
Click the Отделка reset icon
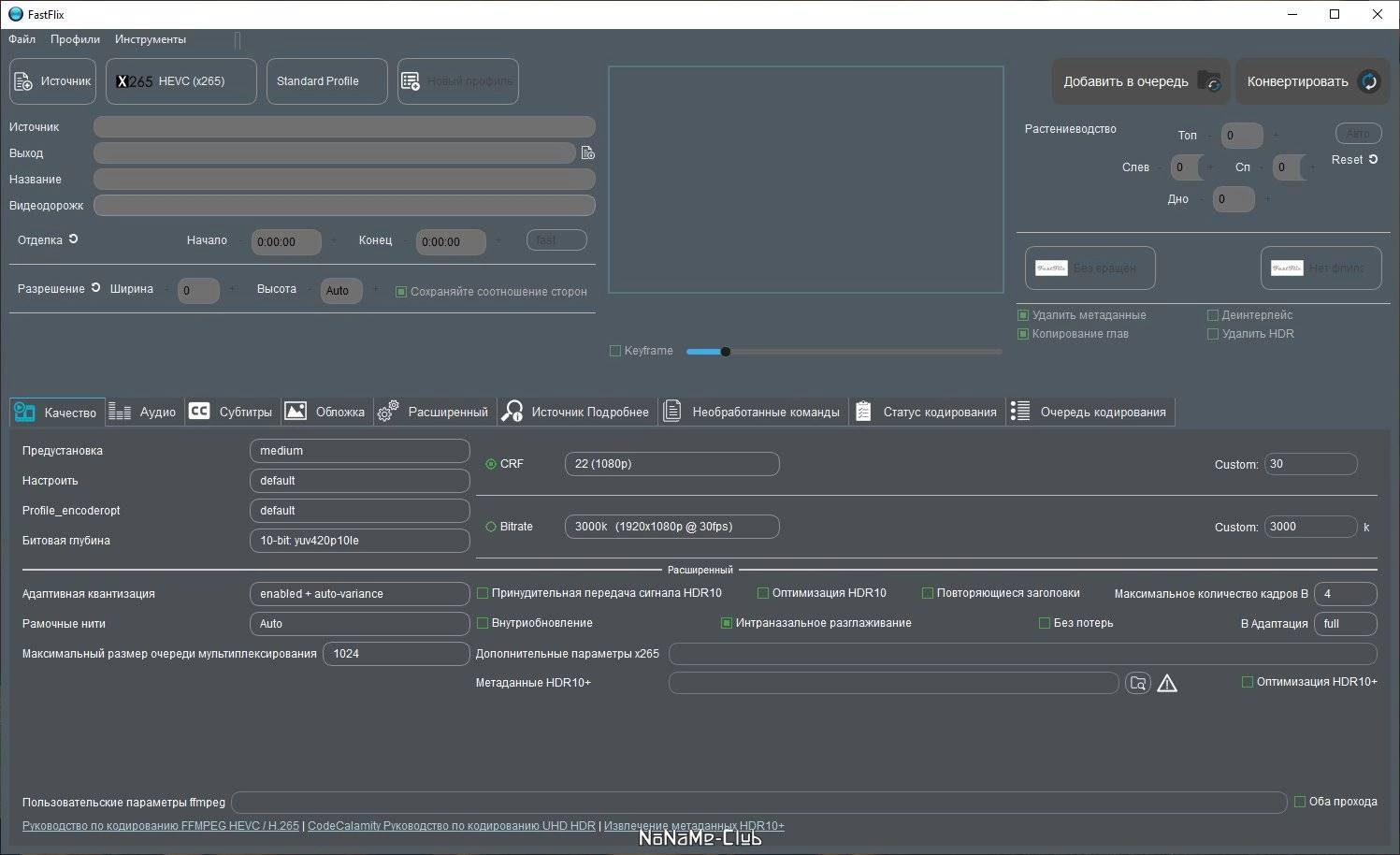[x=73, y=239]
